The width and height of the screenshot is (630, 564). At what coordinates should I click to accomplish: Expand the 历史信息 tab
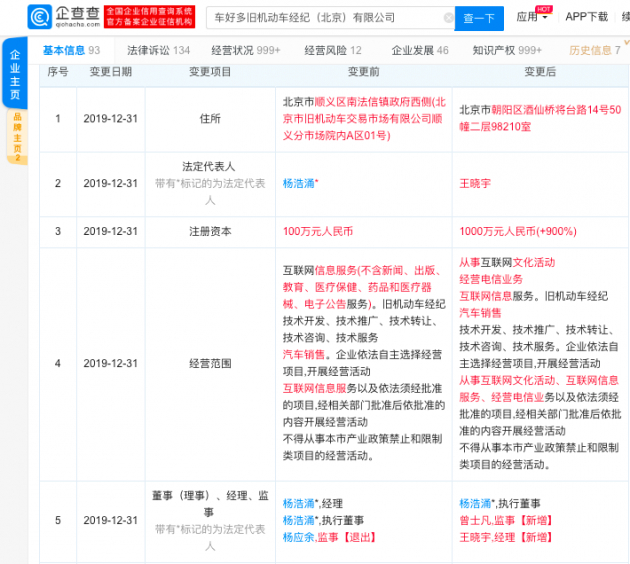[595, 50]
